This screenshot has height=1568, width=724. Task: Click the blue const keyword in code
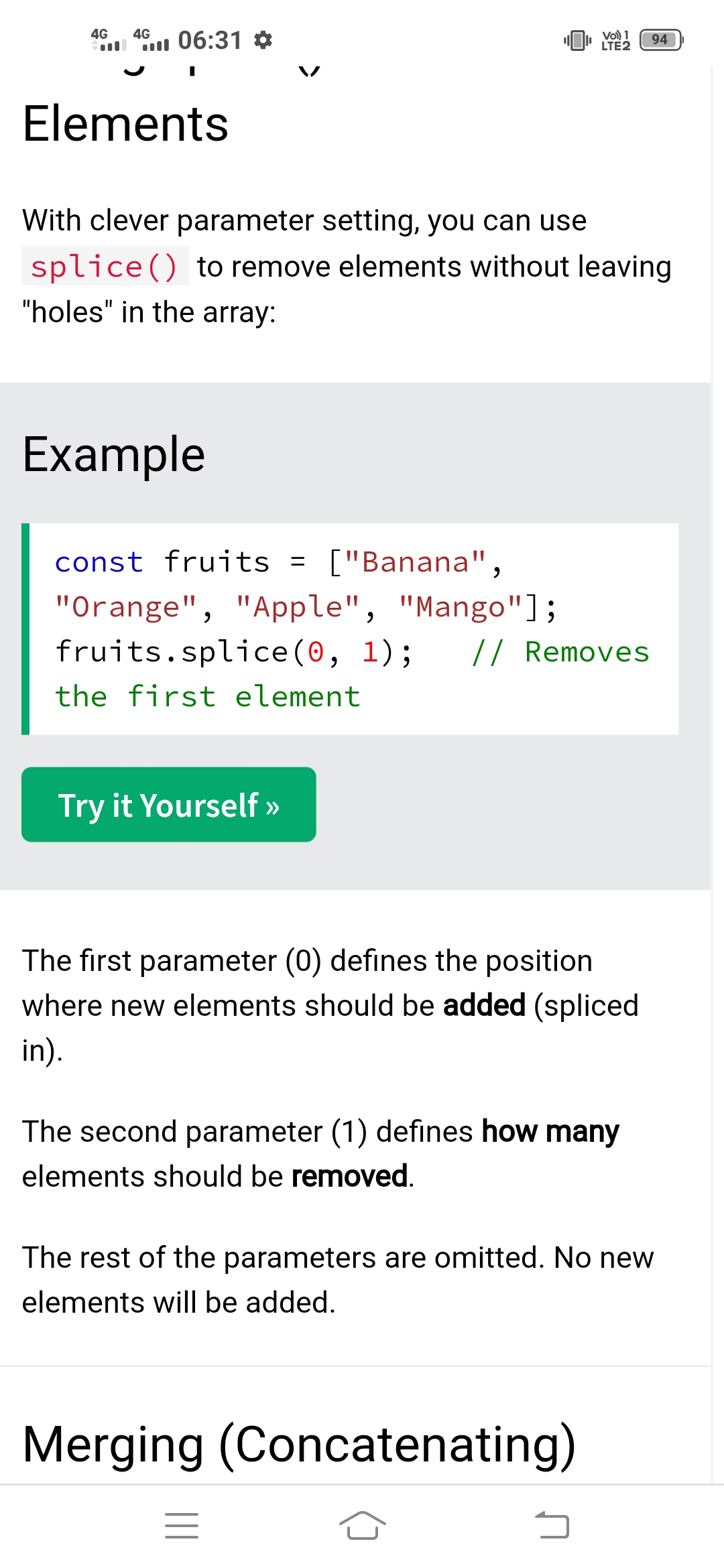click(99, 562)
